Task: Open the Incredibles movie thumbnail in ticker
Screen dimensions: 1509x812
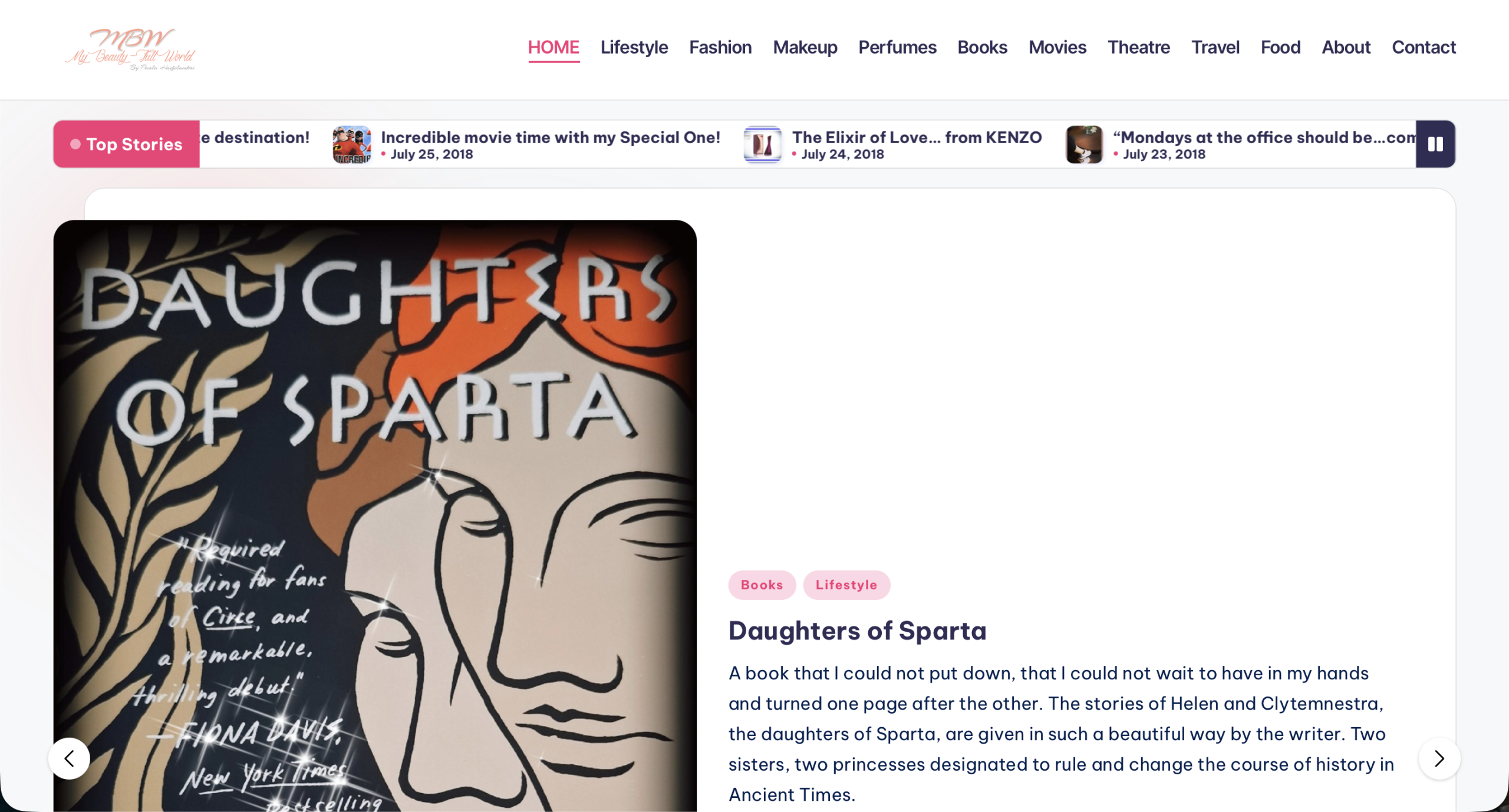Action: coord(352,144)
